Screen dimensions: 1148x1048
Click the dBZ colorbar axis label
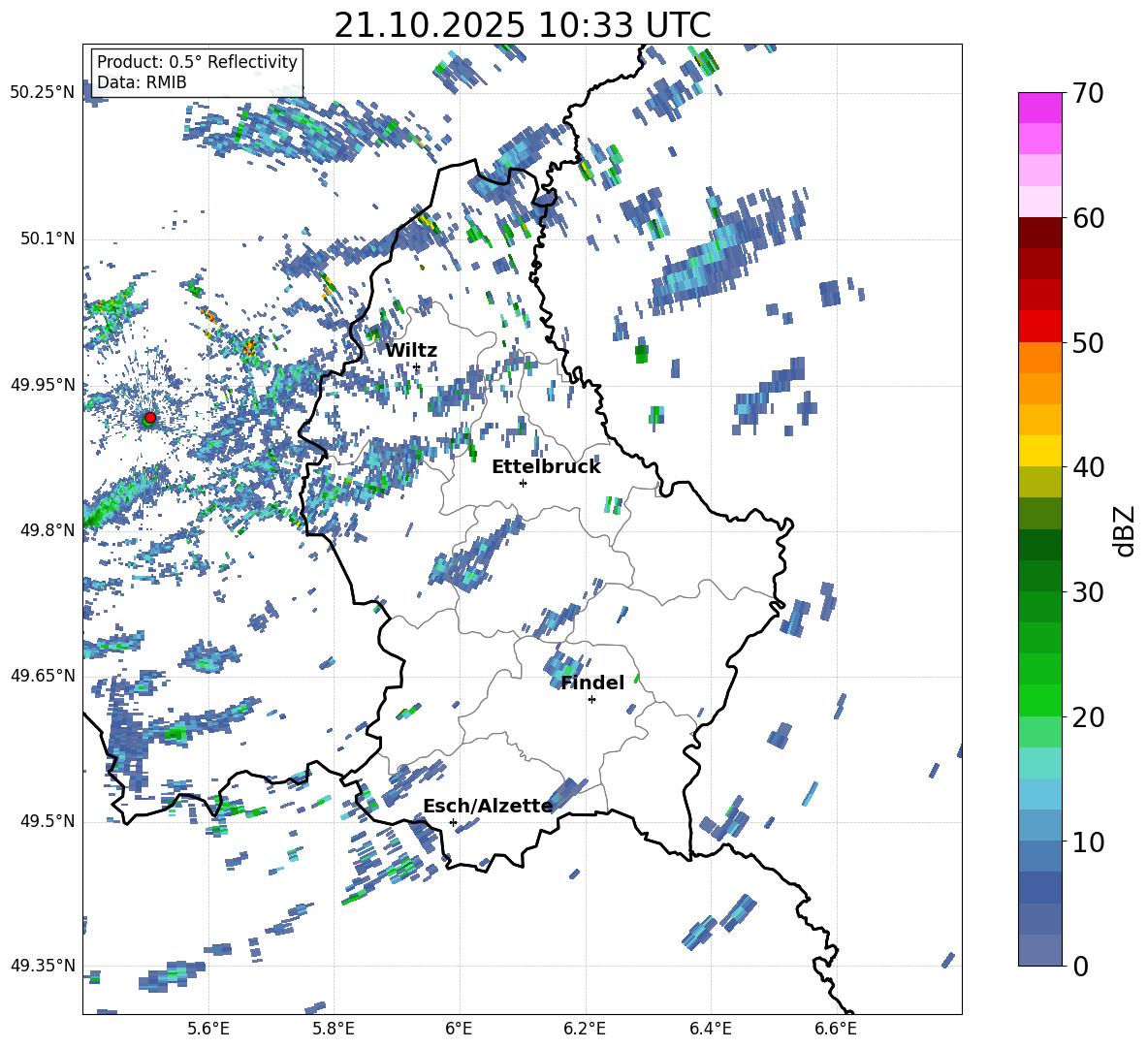1124,530
